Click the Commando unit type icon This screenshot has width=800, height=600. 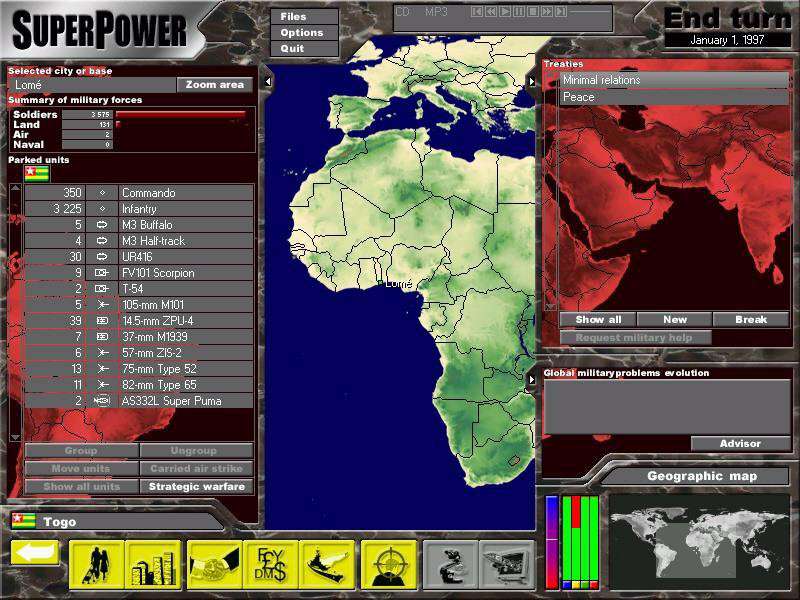[x=102, y=193]
